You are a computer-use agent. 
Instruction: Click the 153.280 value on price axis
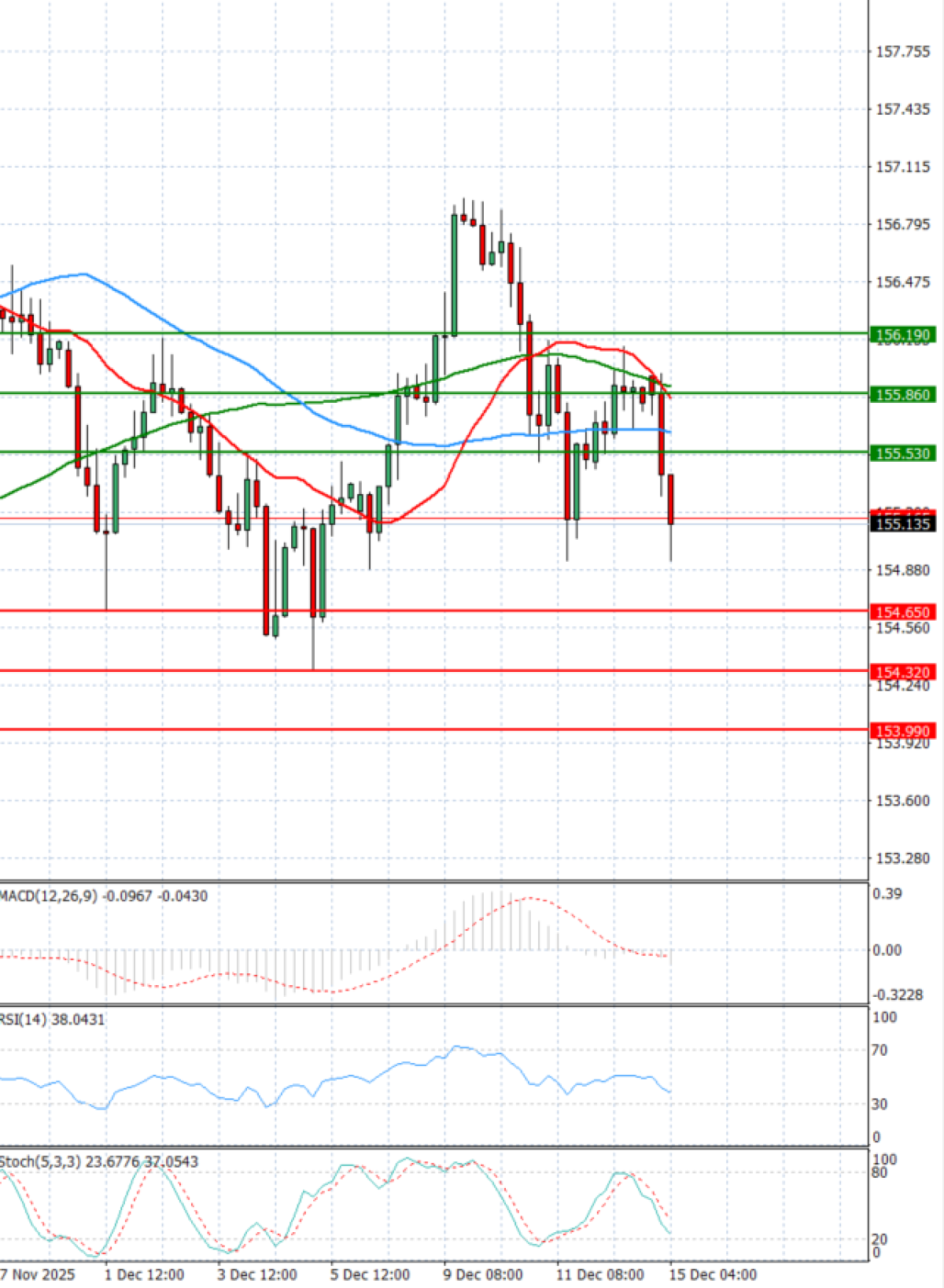pyautogui.click(x=902, y=858)
